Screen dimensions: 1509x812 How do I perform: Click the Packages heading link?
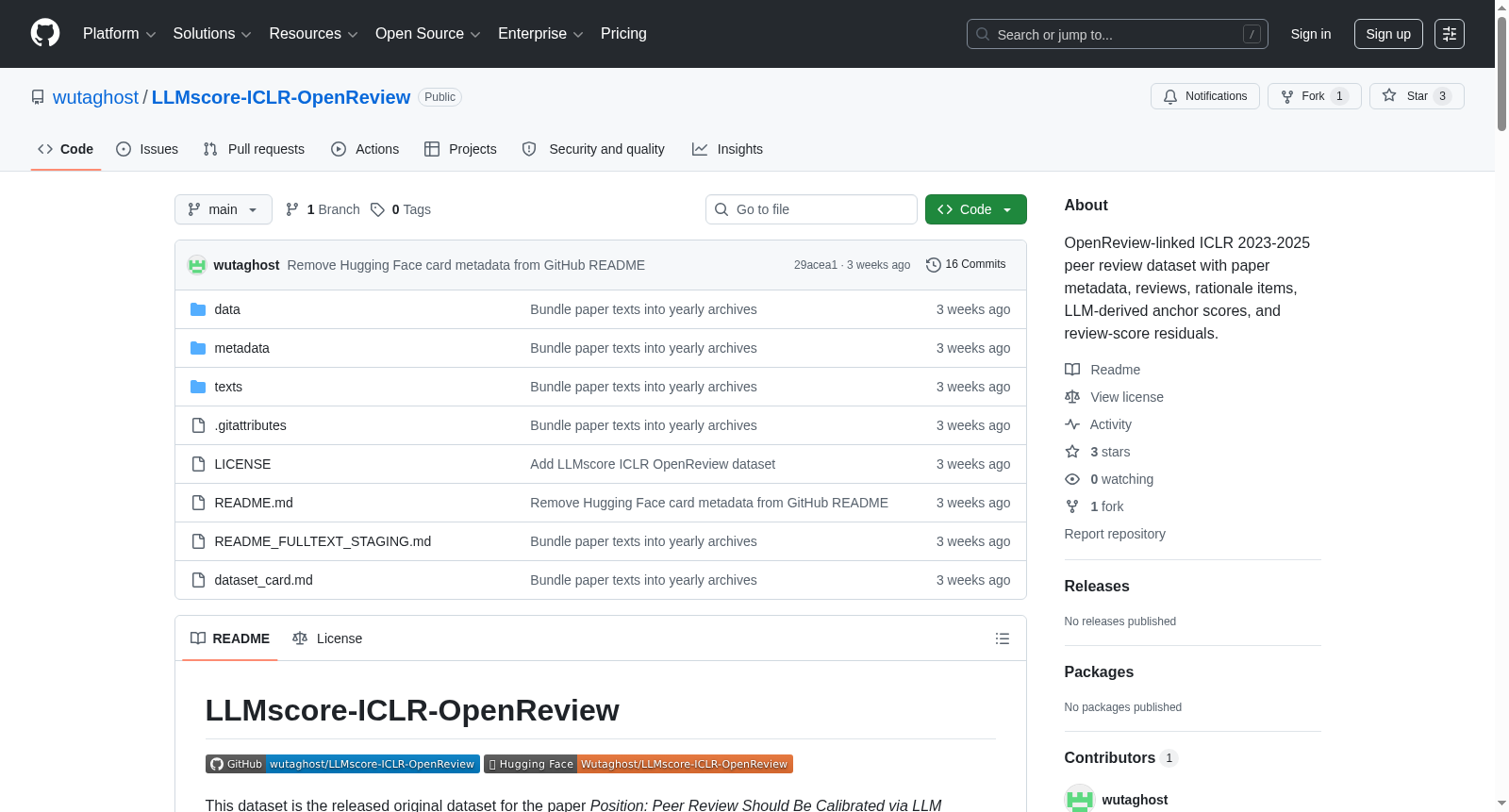click(1099, 671)
